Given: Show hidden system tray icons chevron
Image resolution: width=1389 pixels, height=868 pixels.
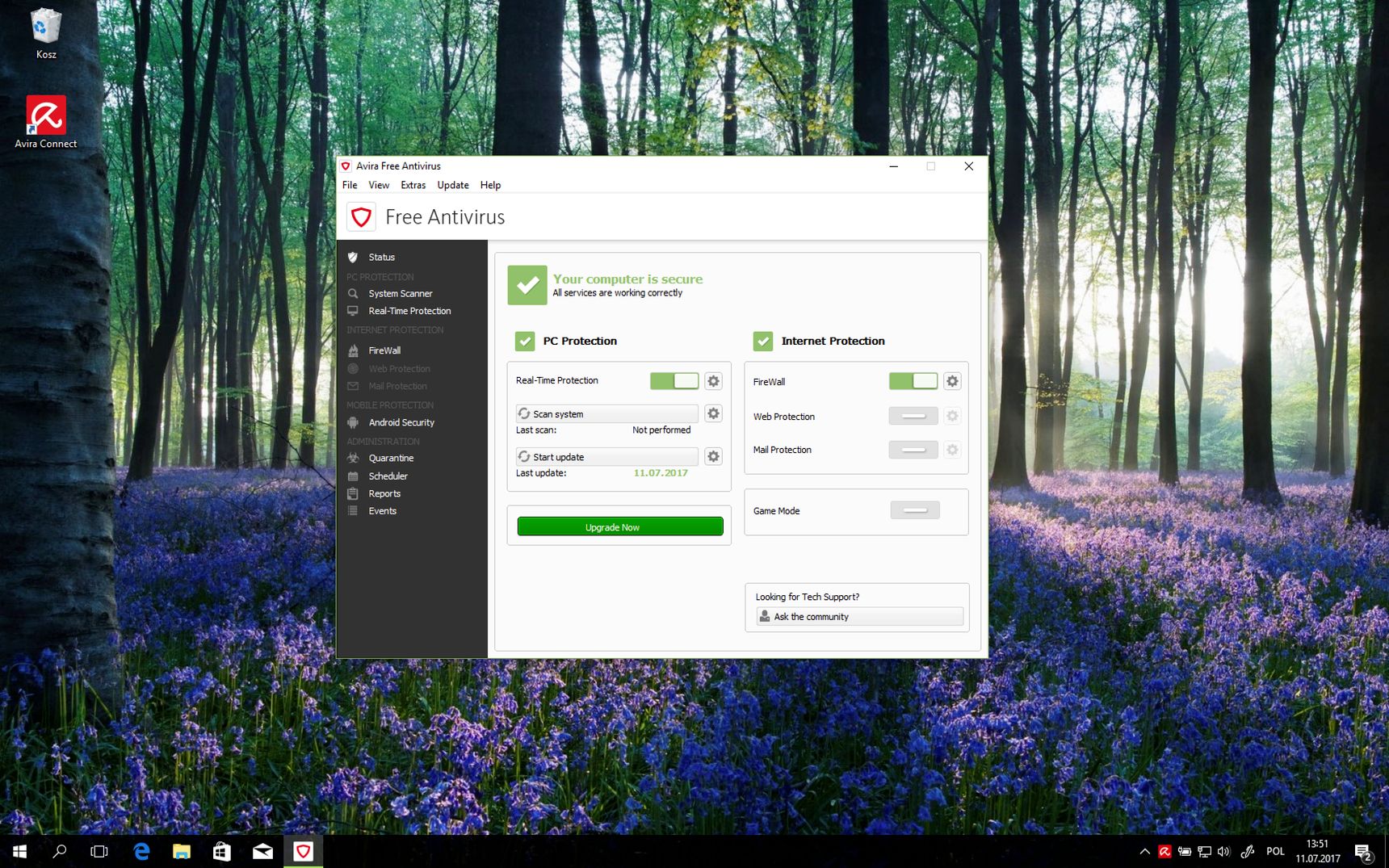Looking at the screenshot, I should (1144, 852).
